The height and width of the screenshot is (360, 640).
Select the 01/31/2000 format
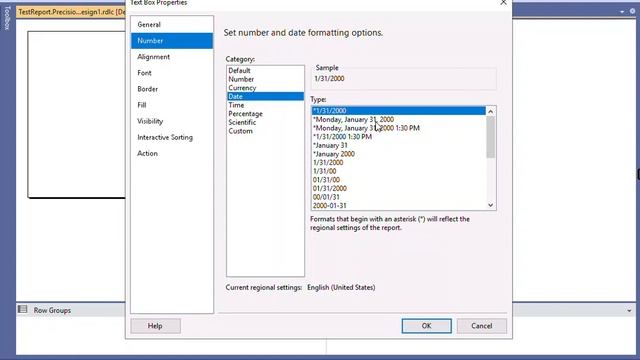(398, 188)
